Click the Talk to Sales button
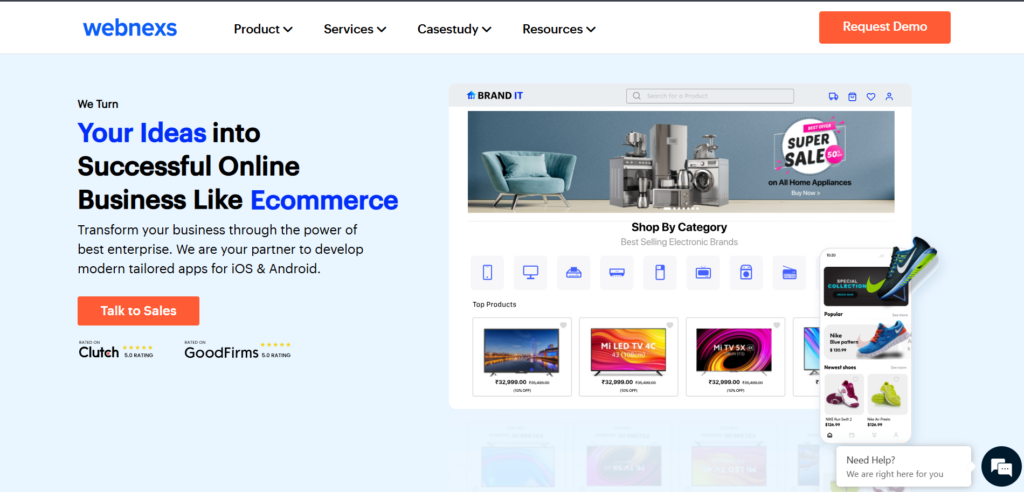This screenshot has height=492, width=1024. coord(138,311)
